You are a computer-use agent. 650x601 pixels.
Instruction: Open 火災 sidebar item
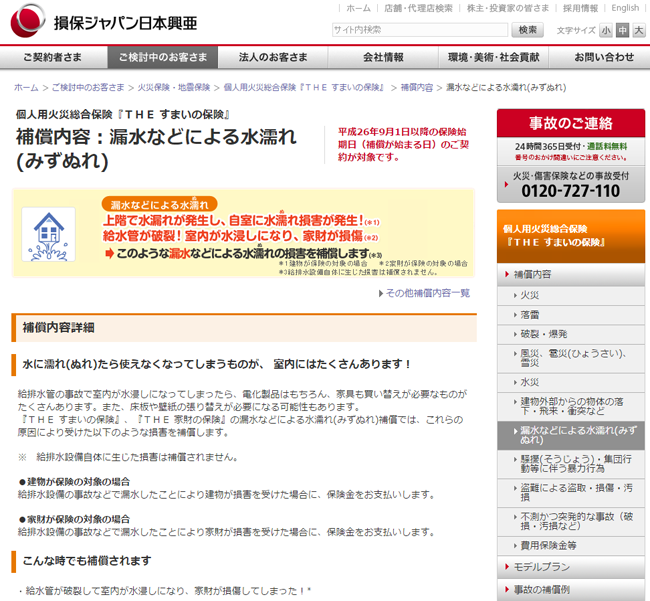[x=571, y=295]
